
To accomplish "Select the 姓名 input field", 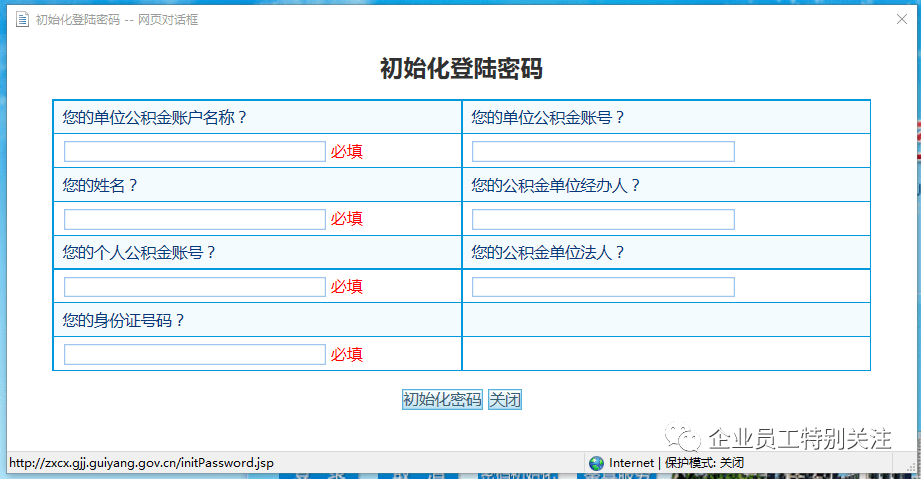I will [195, 219].
